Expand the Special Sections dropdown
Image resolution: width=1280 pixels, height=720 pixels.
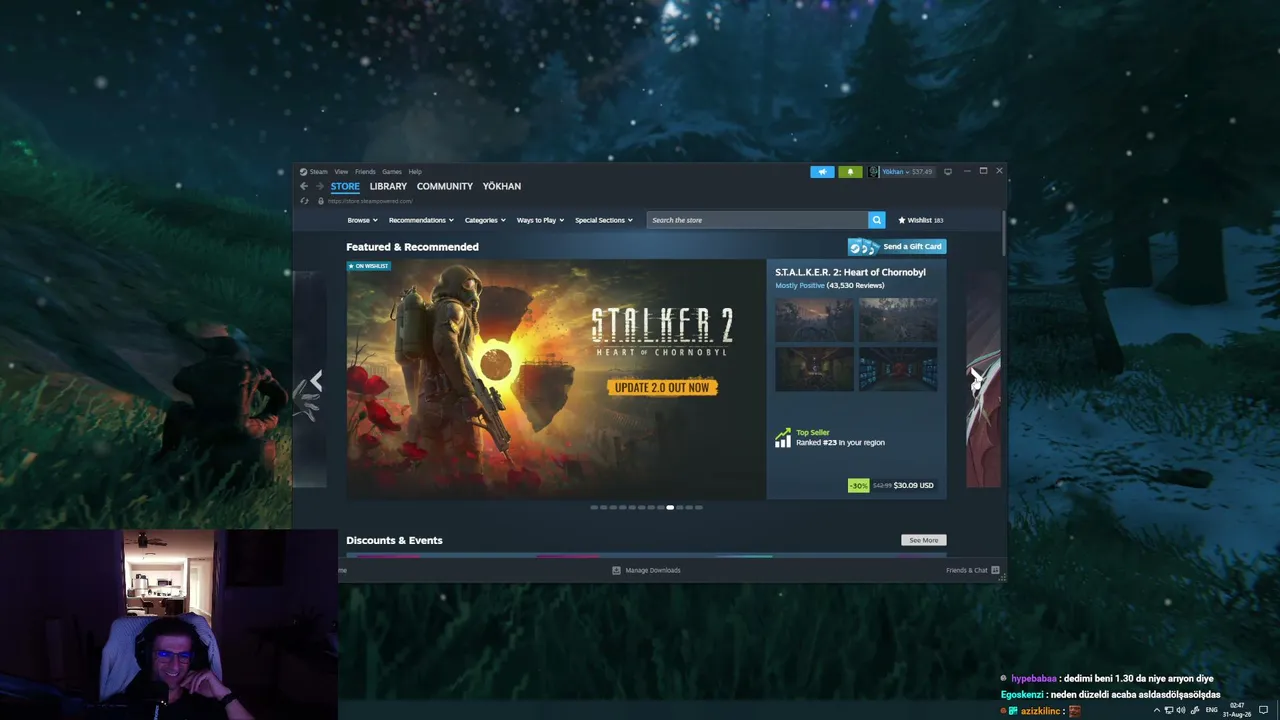tap(604, 220)
